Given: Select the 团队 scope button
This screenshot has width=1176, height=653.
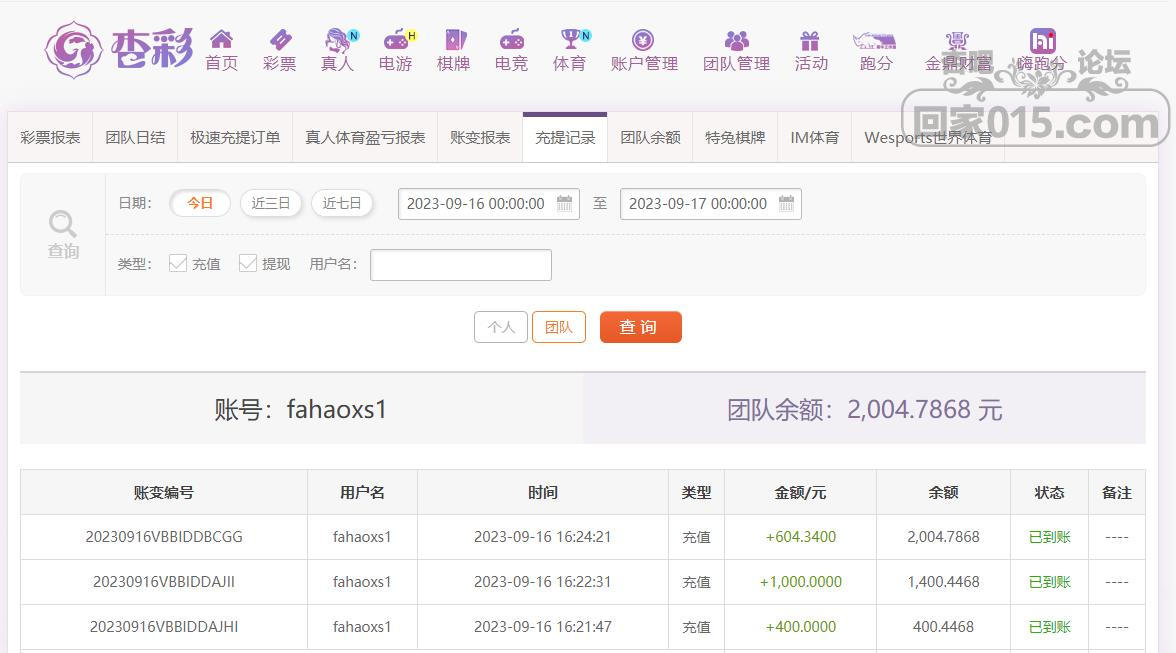Looking at the screenshot, I should (559, 328).
